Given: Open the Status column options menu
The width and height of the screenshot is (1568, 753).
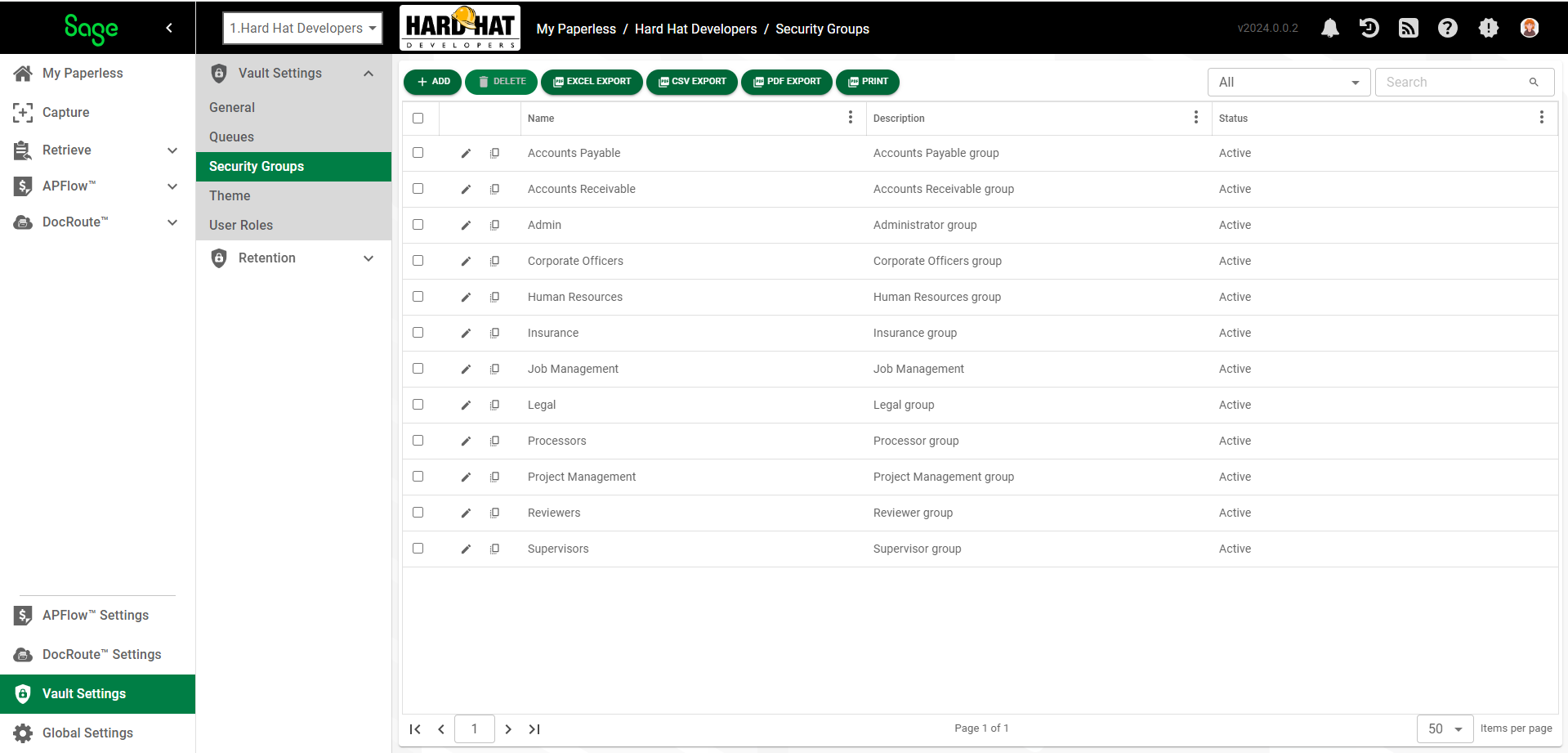Looking at the screenshot, I should pos(1542,118).
